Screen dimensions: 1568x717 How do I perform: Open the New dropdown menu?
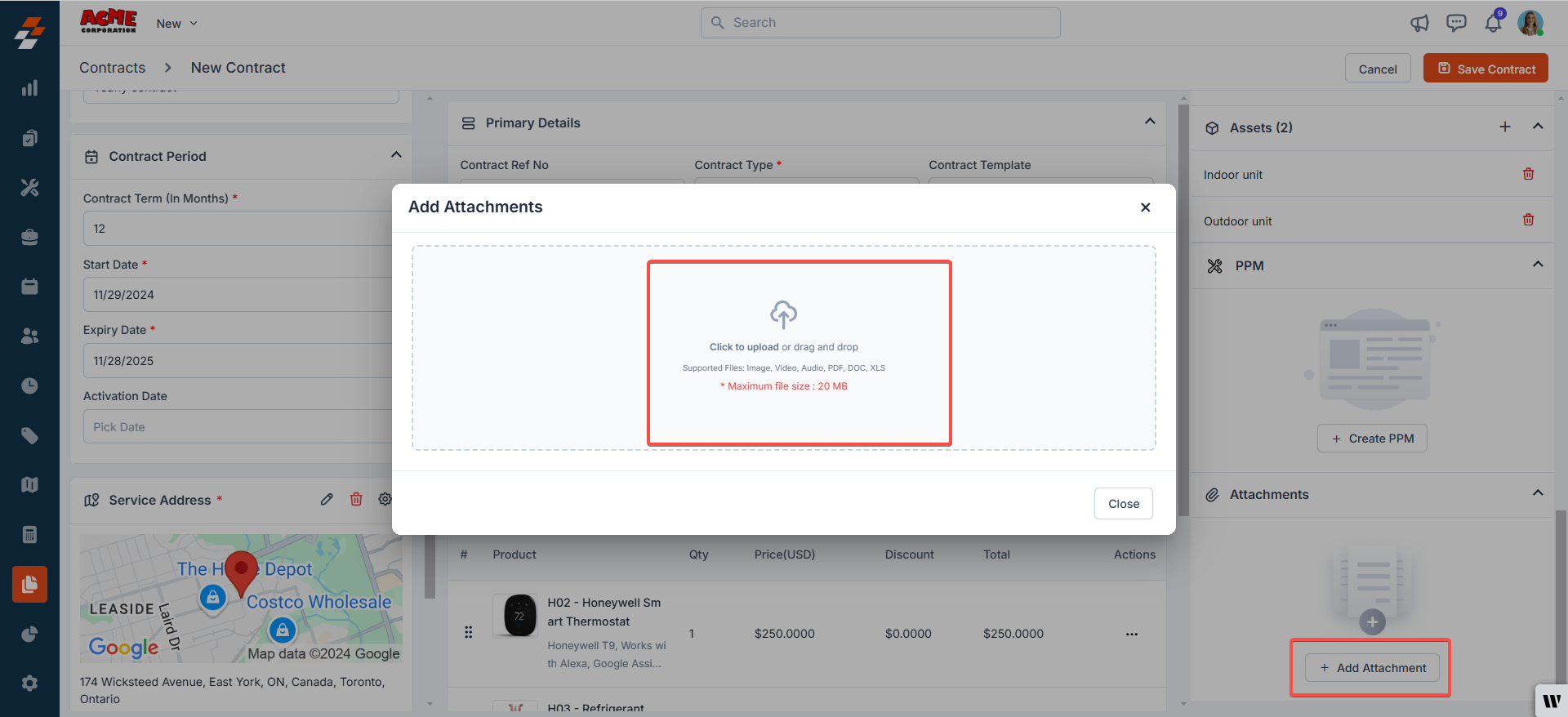(176, 24)
